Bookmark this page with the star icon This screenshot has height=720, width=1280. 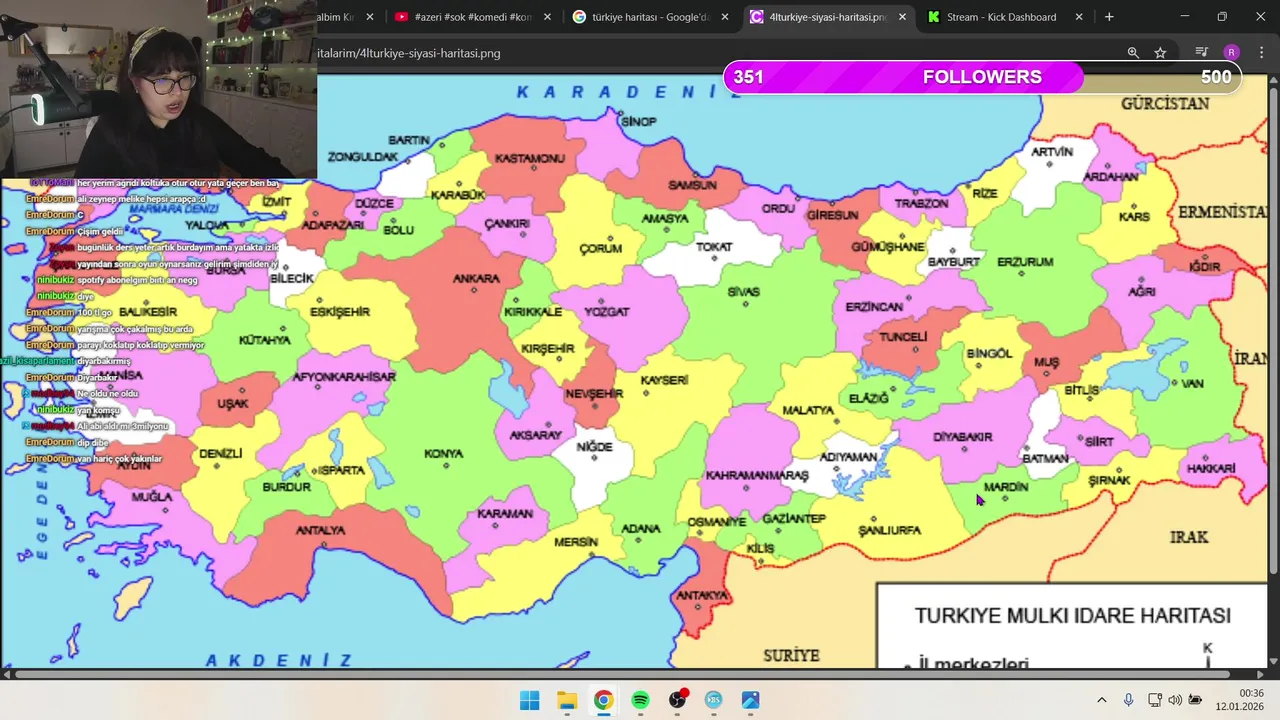click(1160, 53)
